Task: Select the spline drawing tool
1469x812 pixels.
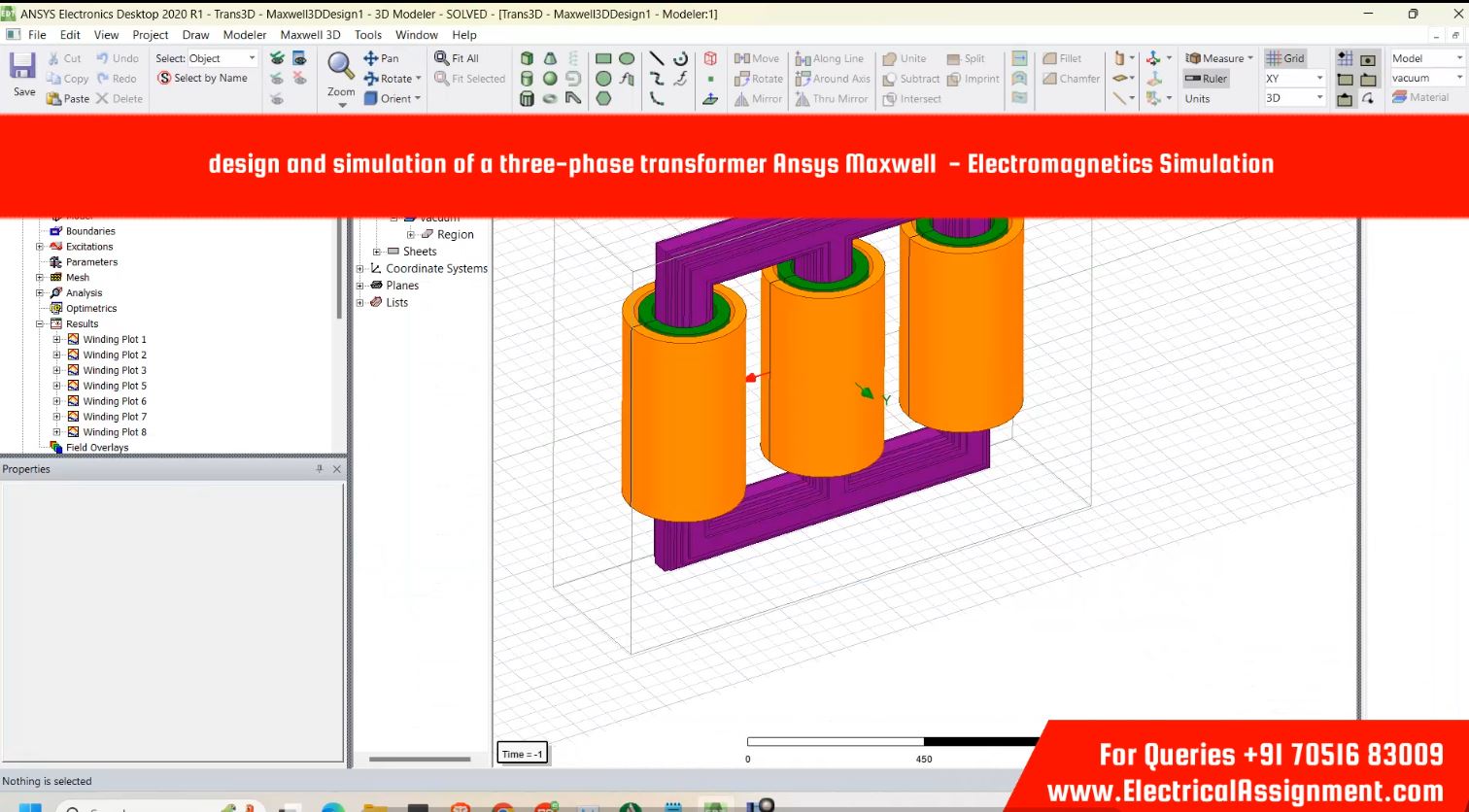Action: (x=657, y=79)
